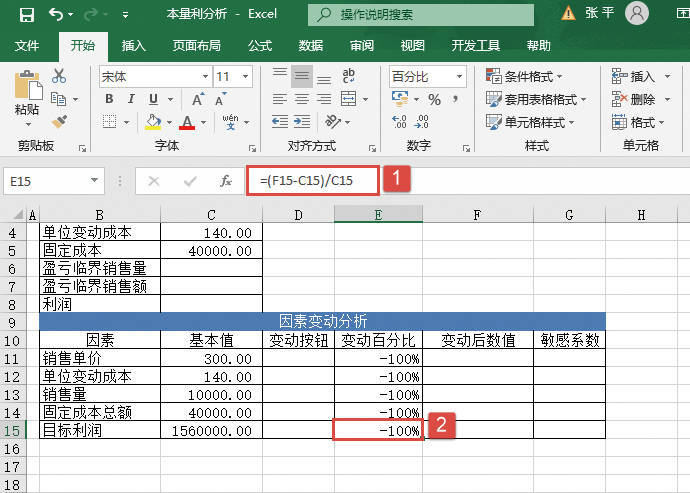Viewport: 690px width, 493px height.
Task: Click the 删除 cells button
Action: (633, 99)
